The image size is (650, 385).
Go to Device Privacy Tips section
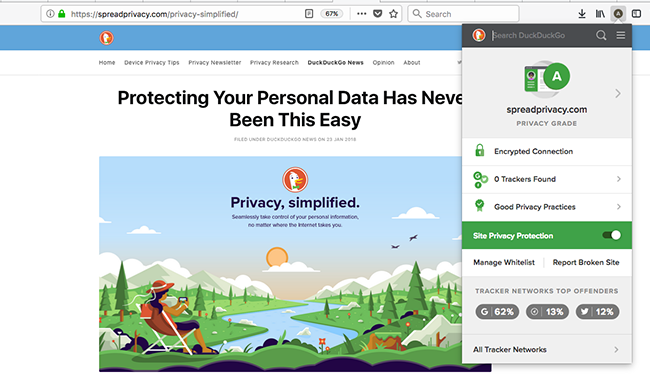tap(152, 63)
